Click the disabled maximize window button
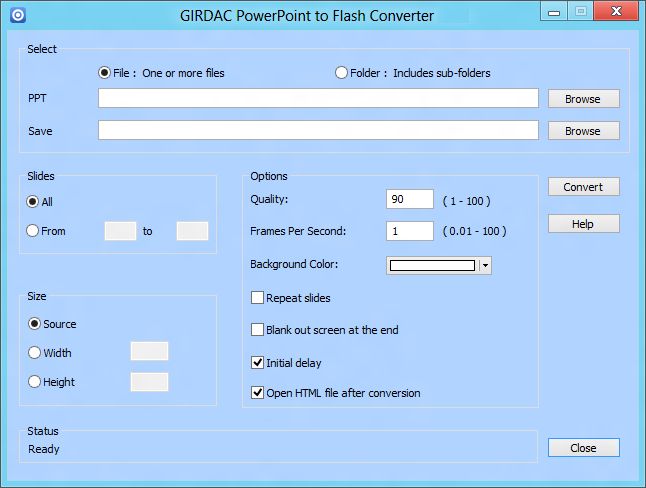 tap(580, 12)
